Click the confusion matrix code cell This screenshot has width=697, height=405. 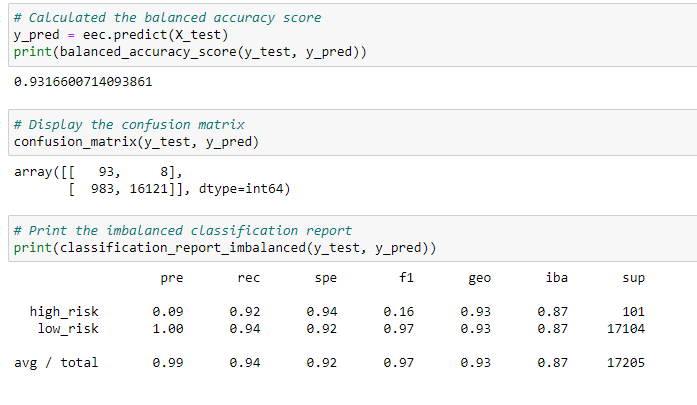353,132
